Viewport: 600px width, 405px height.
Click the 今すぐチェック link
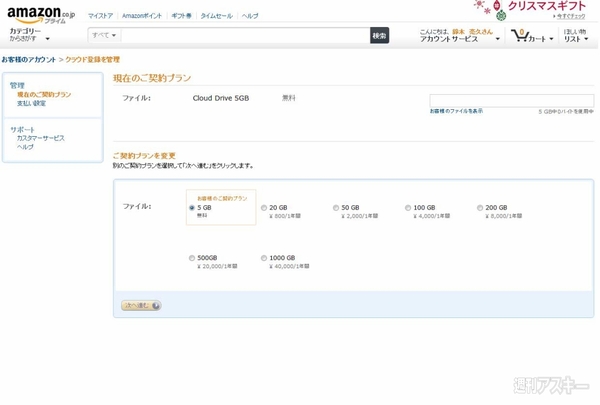(x=571, y=16)
